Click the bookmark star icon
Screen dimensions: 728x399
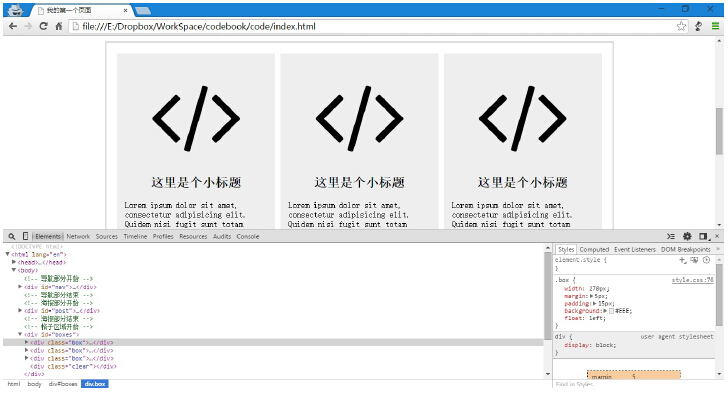coord(681,26)
